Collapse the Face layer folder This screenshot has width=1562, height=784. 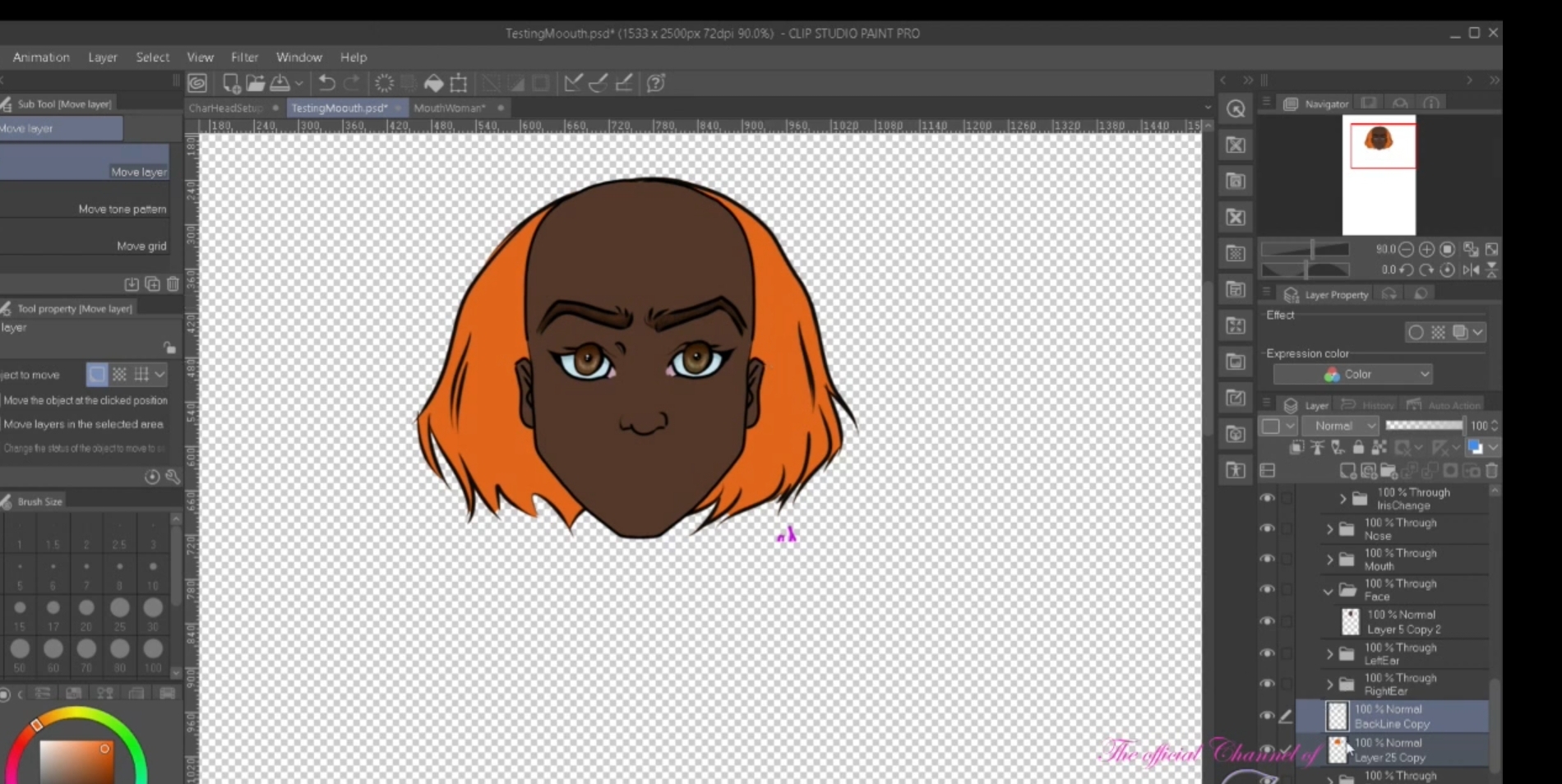point(1329,591)
